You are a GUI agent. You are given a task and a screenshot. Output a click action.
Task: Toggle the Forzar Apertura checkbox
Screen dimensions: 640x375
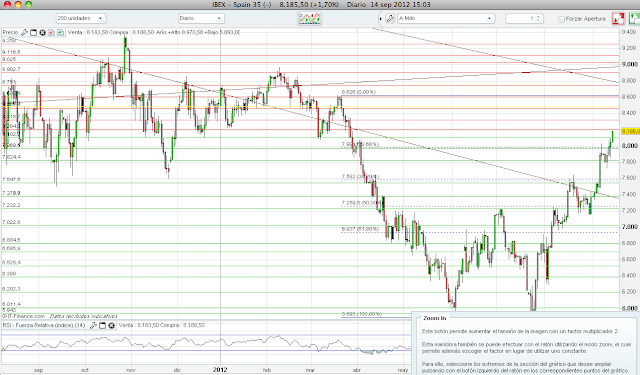(561, 19)
